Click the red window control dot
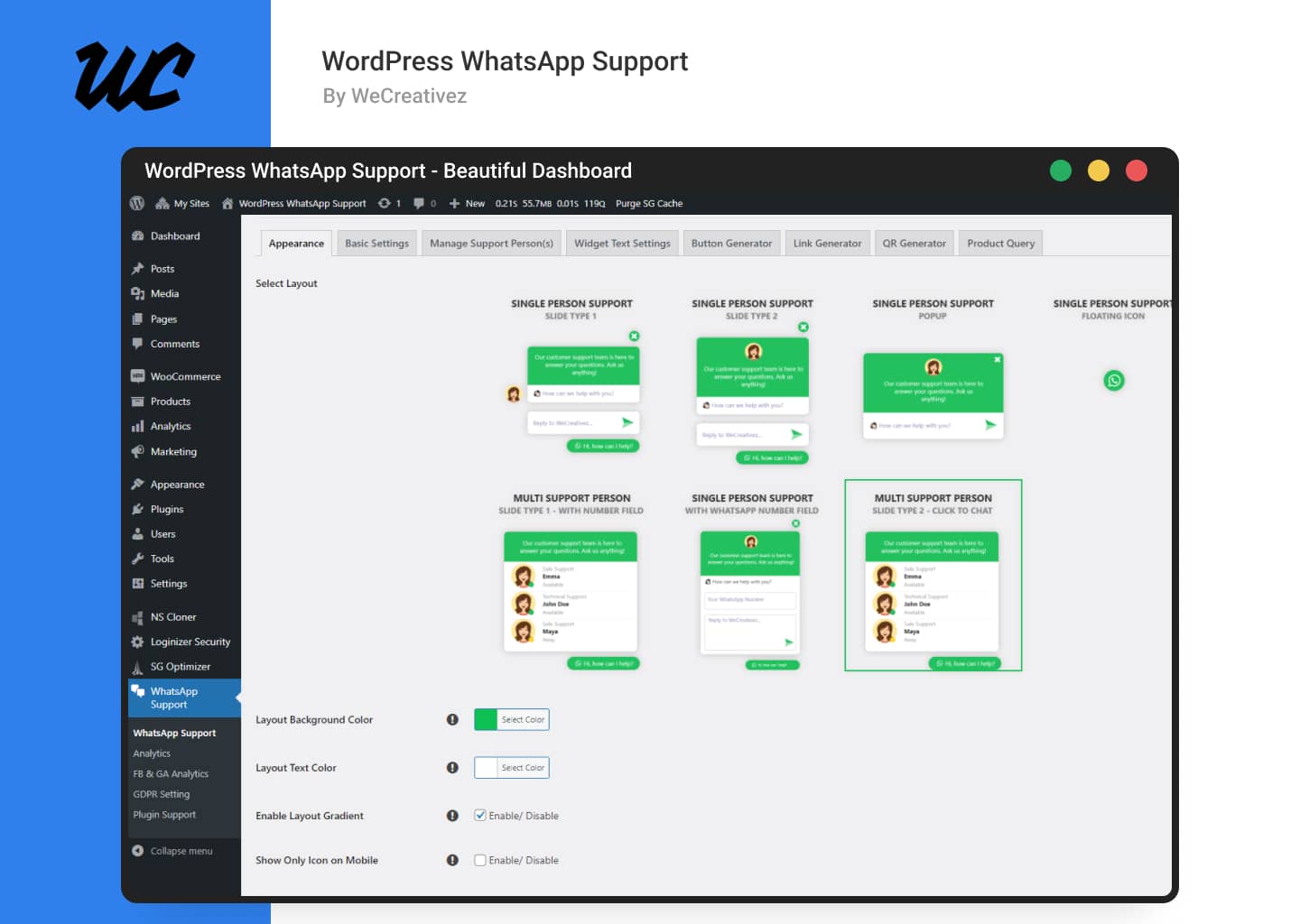This screenshot has width=1300, height=924. click(1137, 171)
